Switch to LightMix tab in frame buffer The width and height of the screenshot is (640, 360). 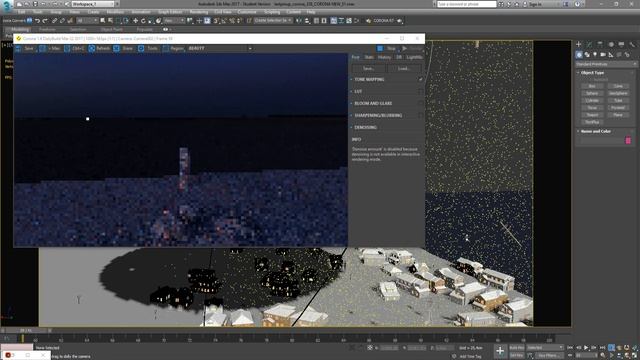414,58
